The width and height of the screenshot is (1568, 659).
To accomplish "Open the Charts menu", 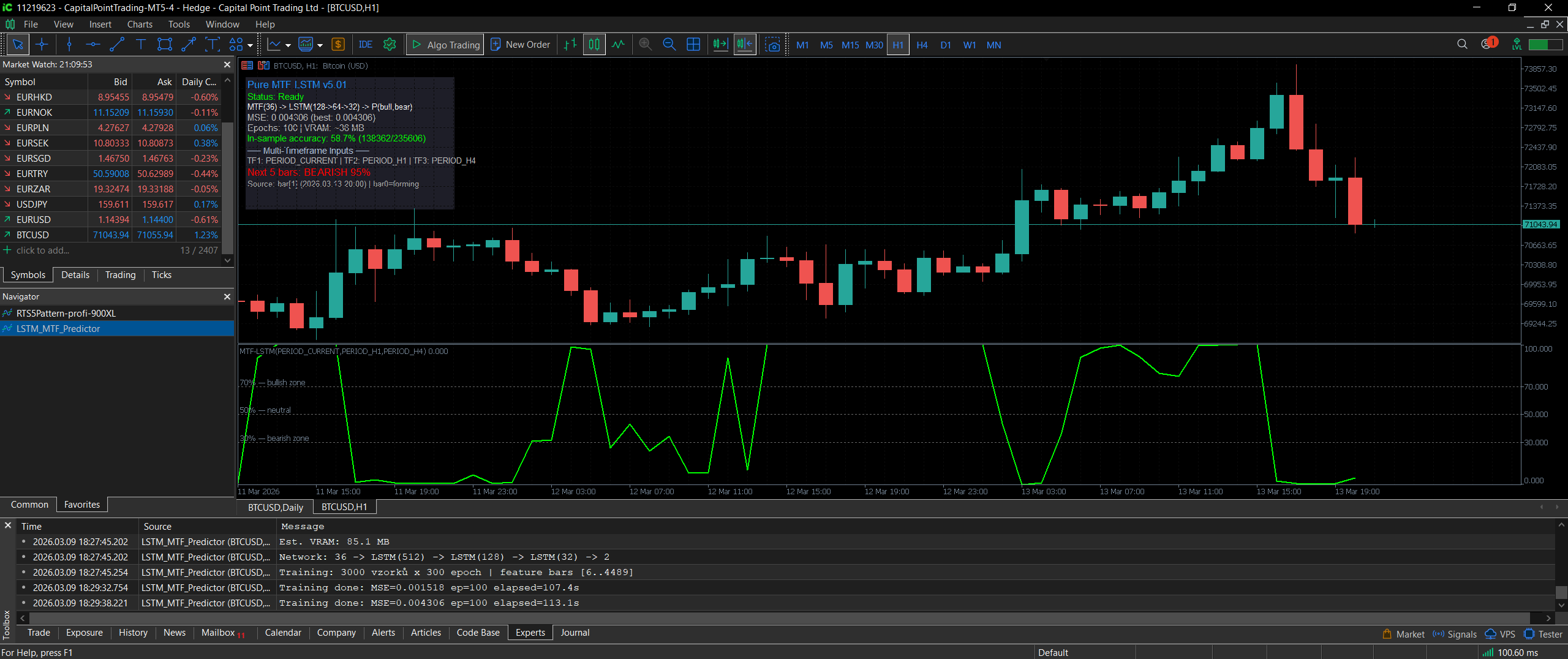I will point(139,24).
